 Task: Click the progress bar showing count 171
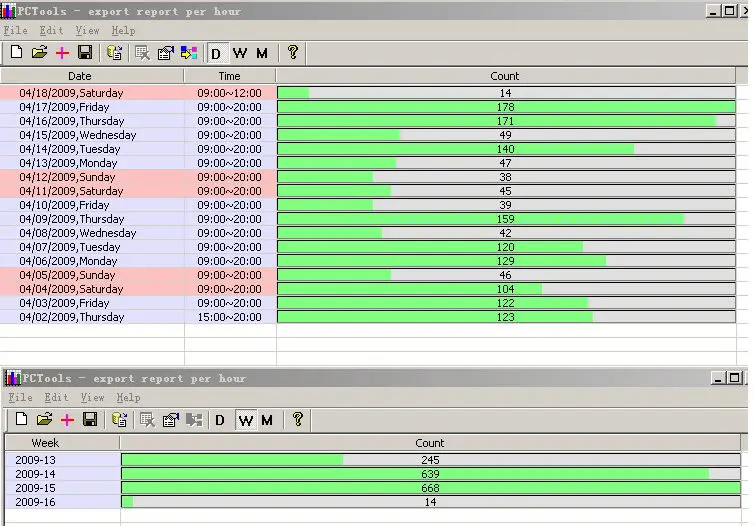506,121
